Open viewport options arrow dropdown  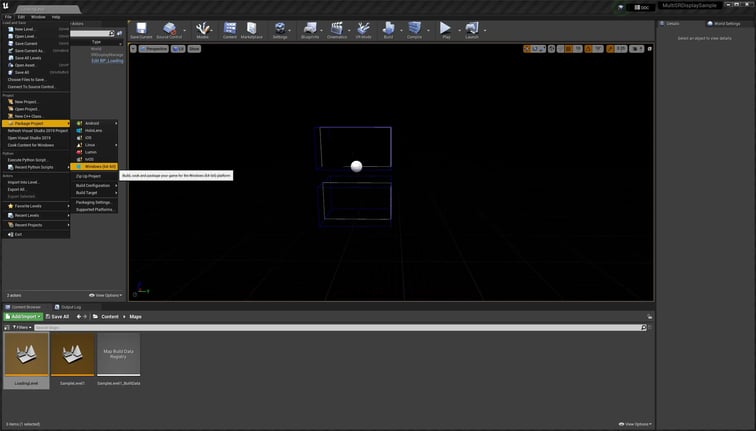click(x=134, y=49)
